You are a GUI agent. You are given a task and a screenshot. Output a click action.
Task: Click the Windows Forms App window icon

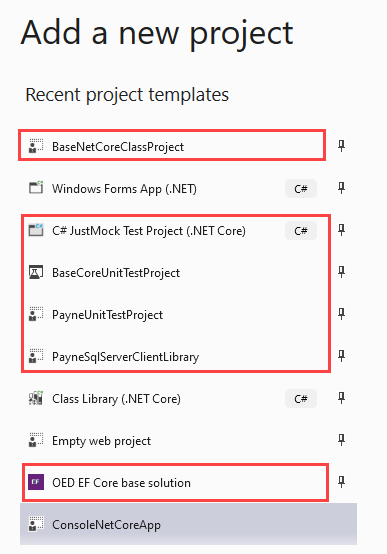coord(36,188)
